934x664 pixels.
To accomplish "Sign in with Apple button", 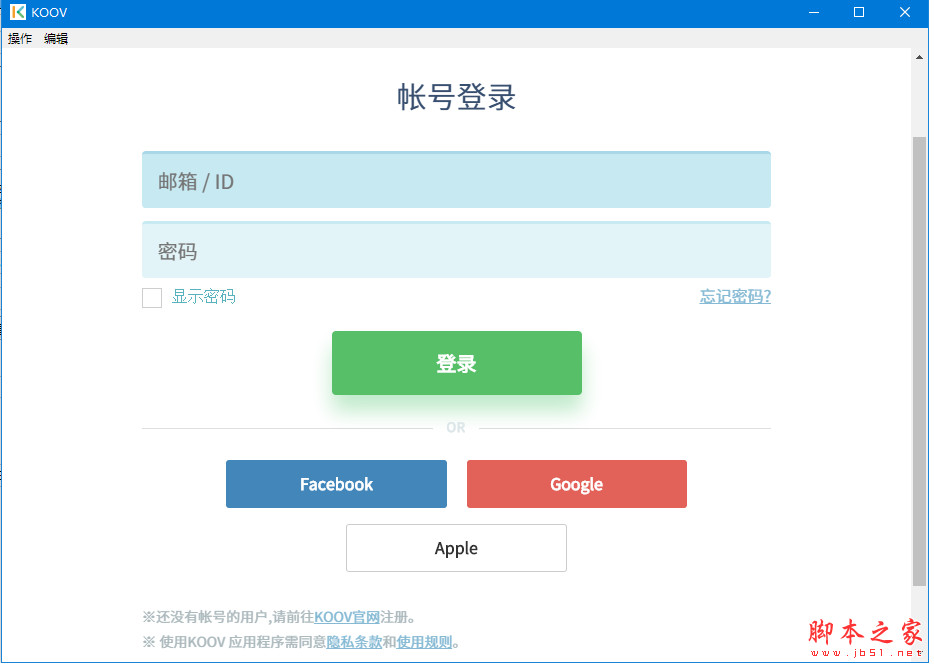I will [456, 548].
